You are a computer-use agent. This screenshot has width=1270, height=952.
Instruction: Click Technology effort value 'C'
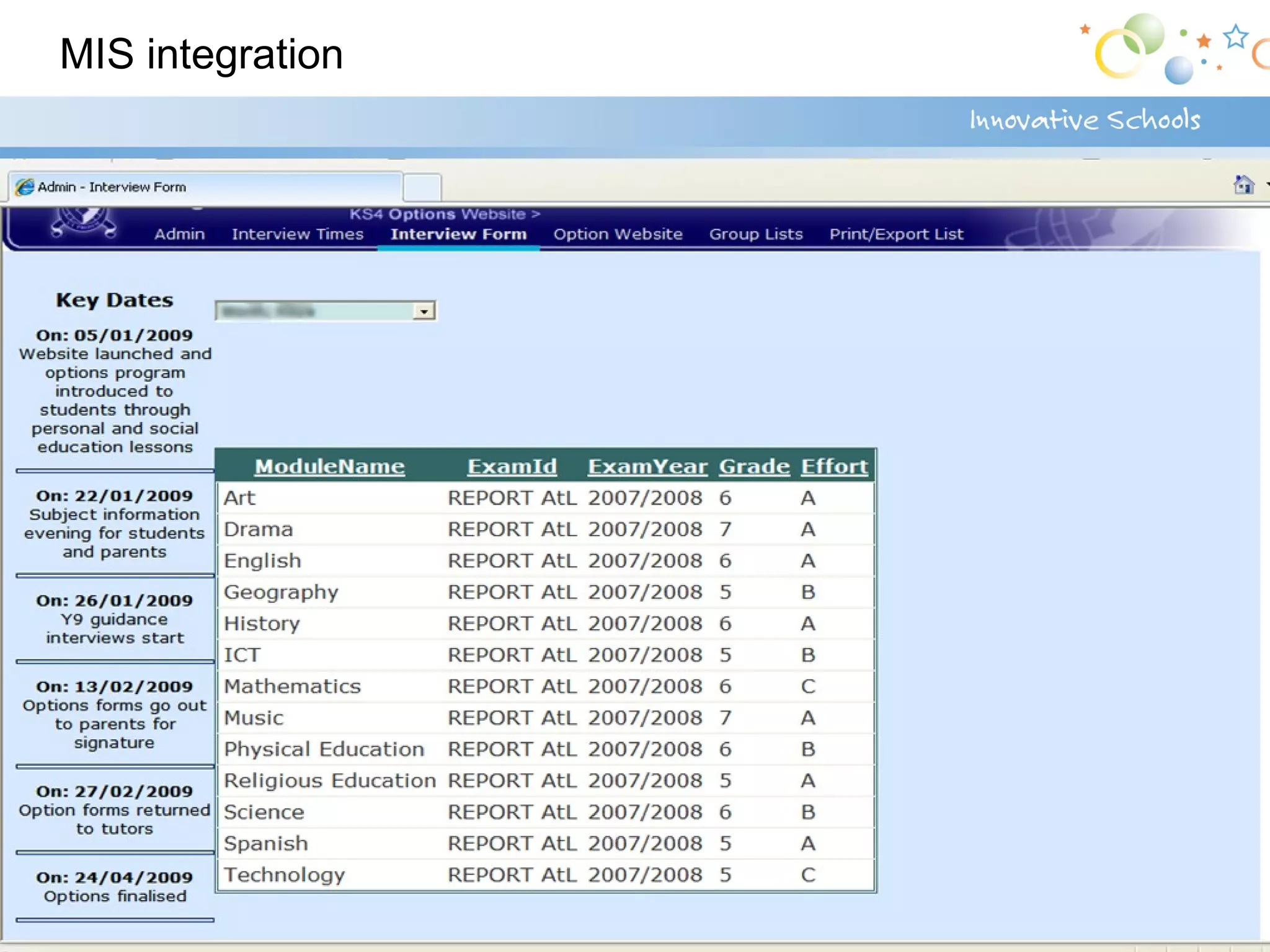click(x=808, y=875)
